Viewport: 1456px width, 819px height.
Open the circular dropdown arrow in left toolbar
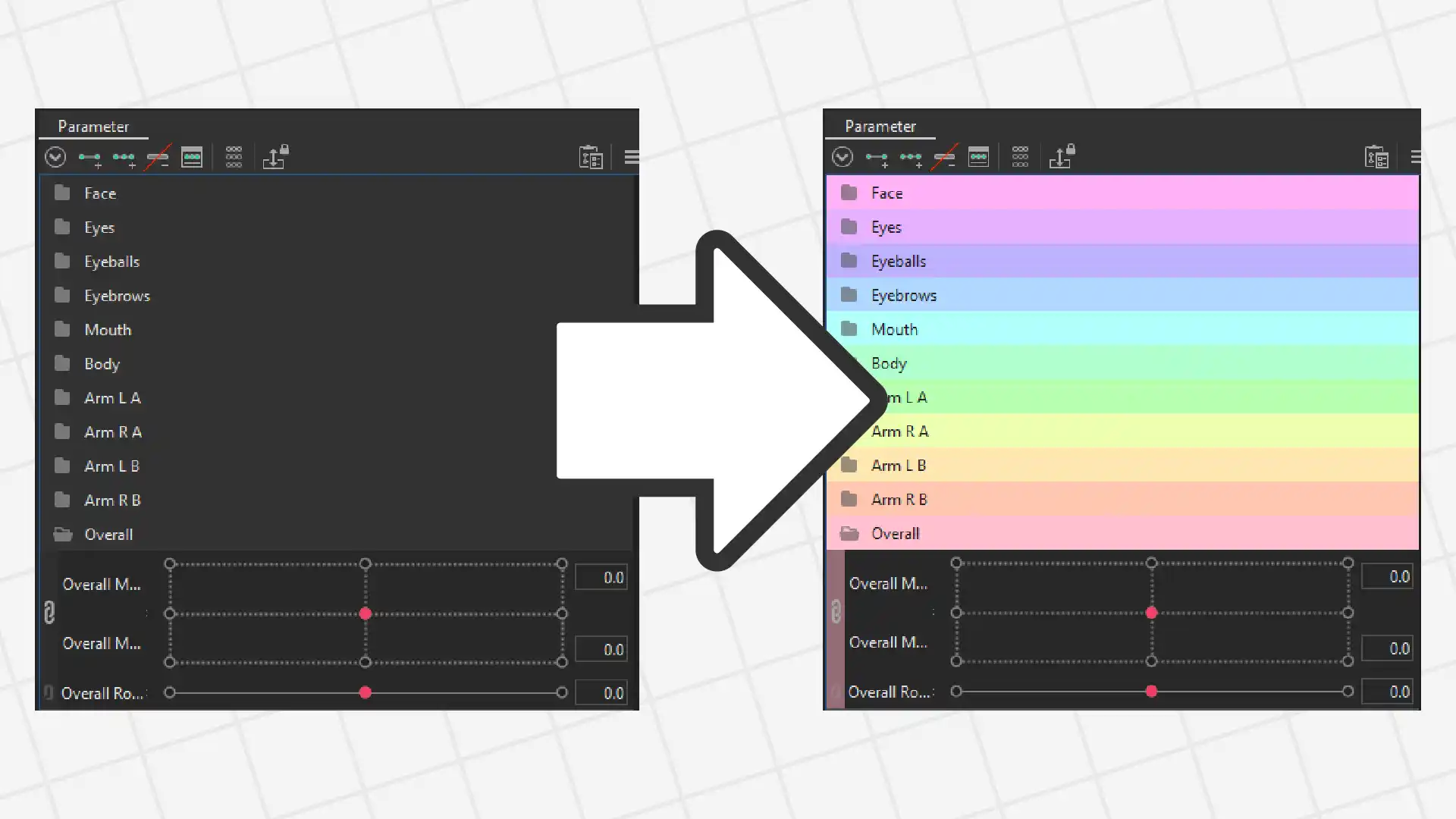[55, 157]
